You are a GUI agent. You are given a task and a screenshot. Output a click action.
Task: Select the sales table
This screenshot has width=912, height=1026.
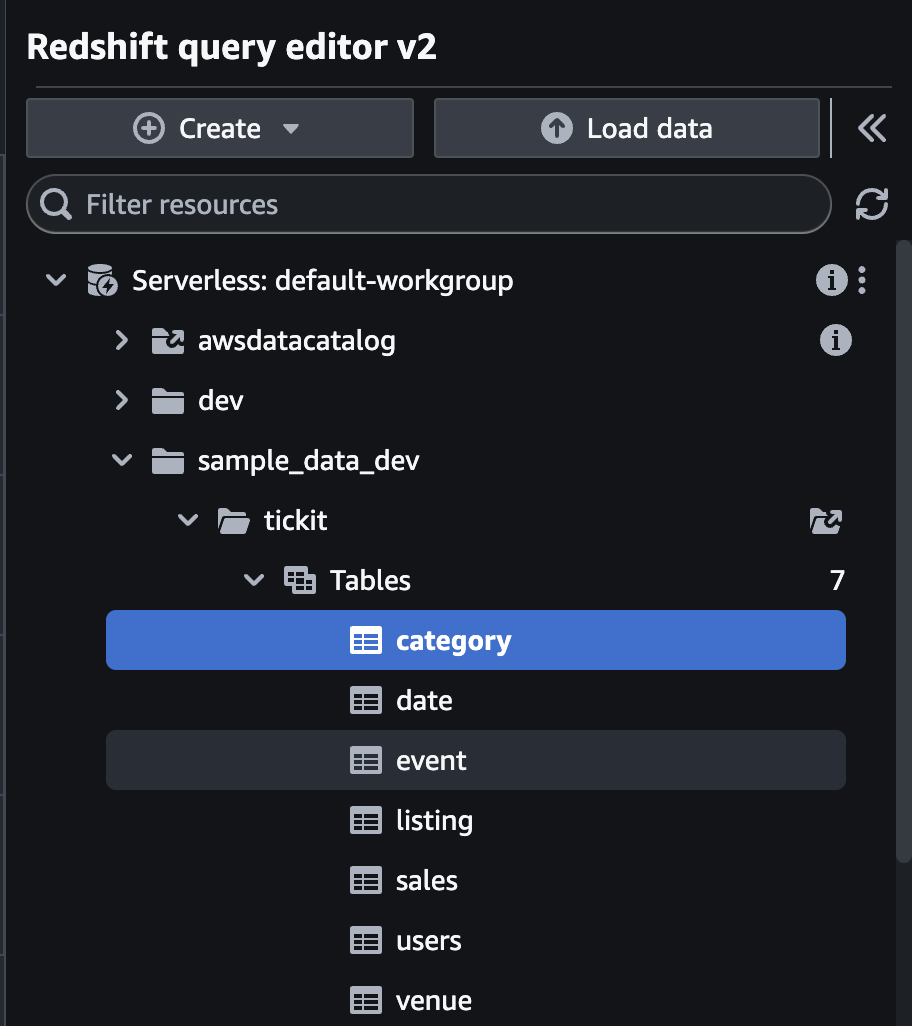[x=476, y=881]
